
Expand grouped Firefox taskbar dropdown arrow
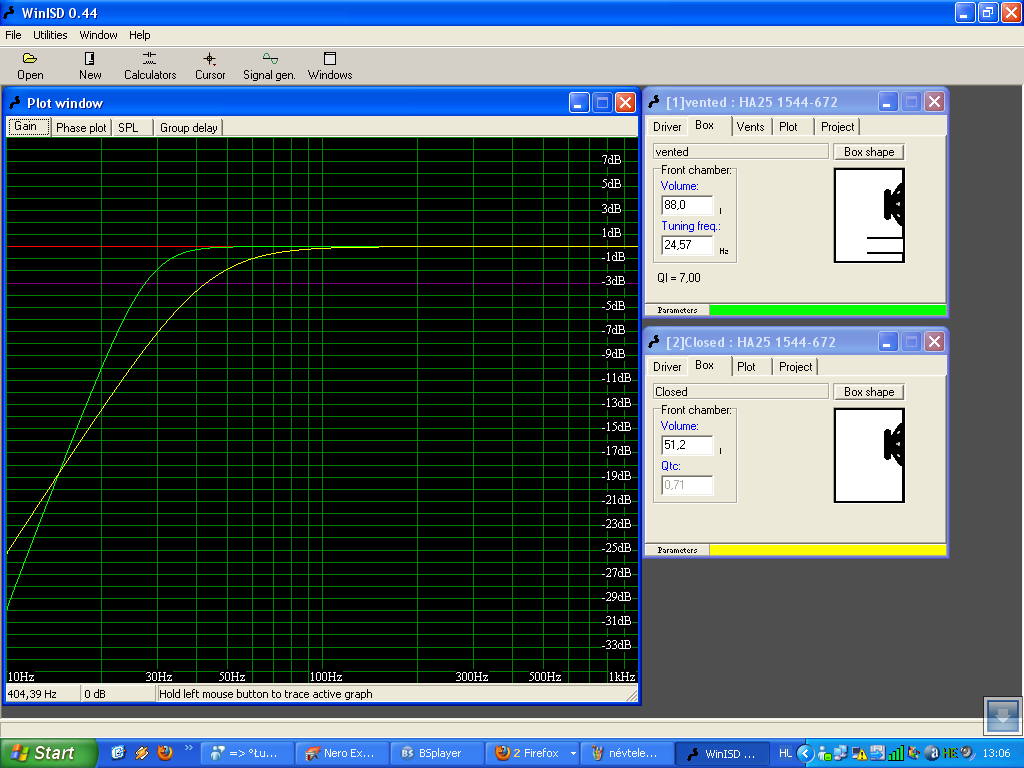tap(573, 753)
